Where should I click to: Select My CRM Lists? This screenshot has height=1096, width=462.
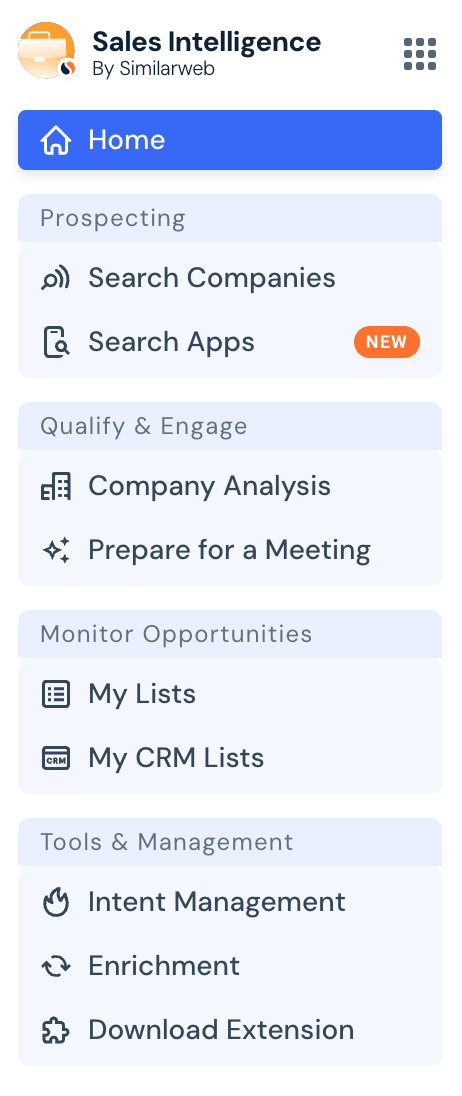click(230, 758)
